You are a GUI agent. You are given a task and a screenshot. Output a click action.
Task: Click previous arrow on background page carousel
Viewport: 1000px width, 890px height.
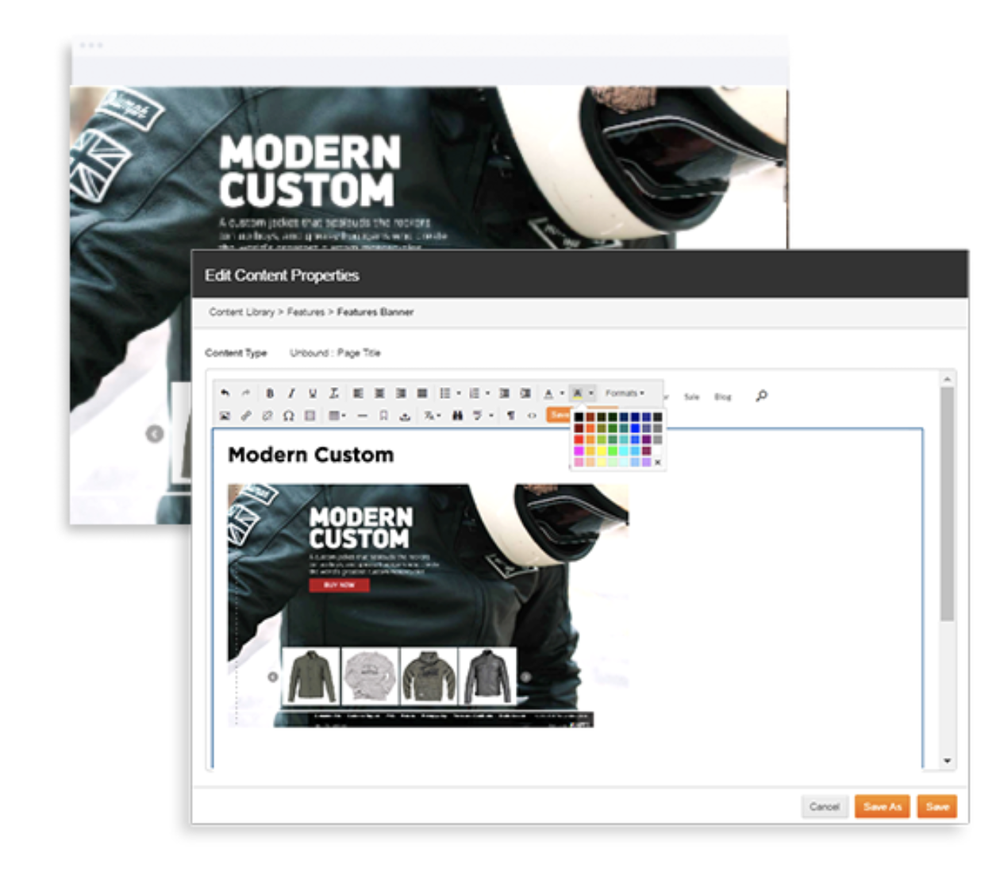point(154,434)
